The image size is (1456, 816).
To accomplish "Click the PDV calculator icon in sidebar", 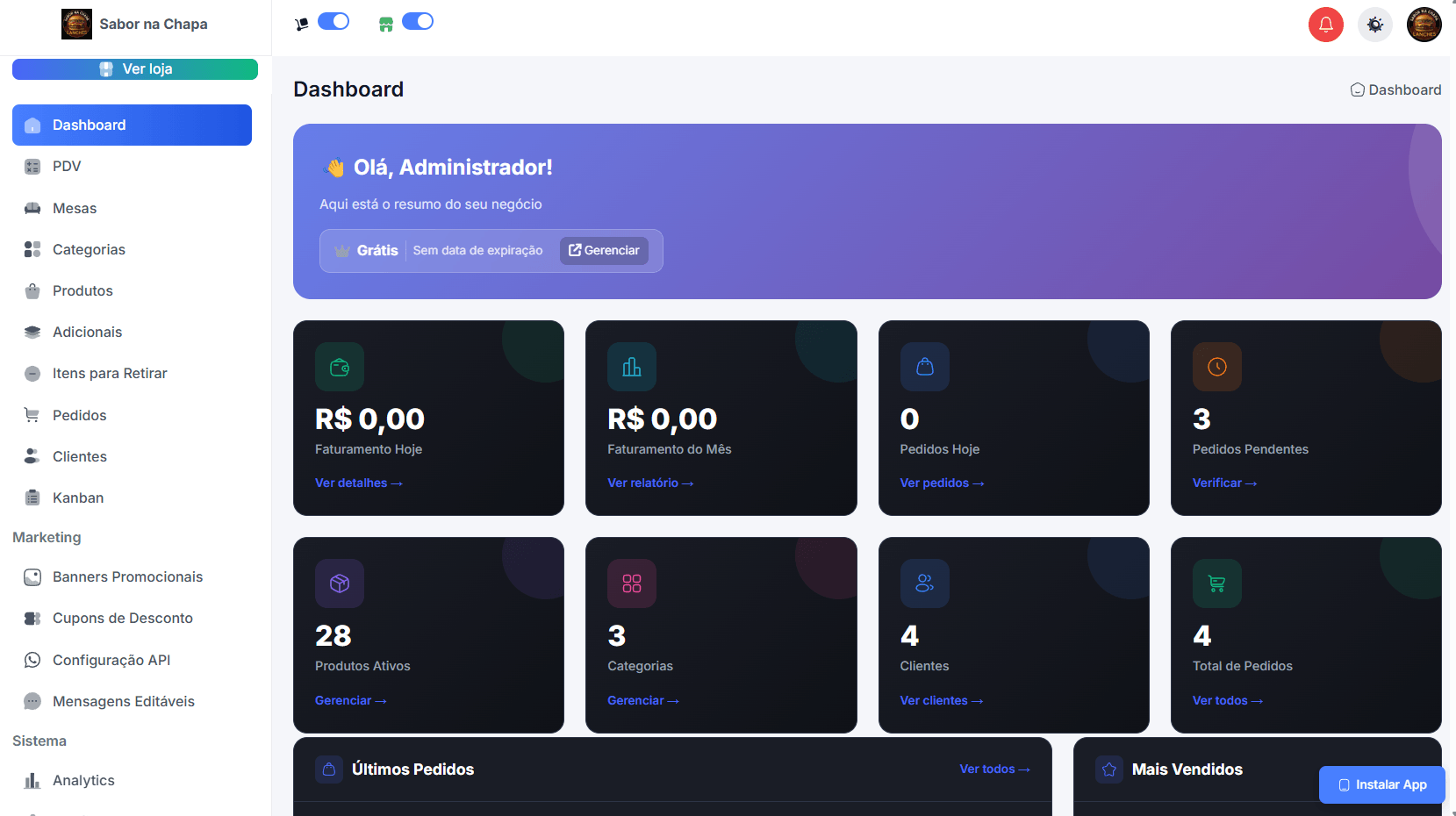I will point(32,167).
